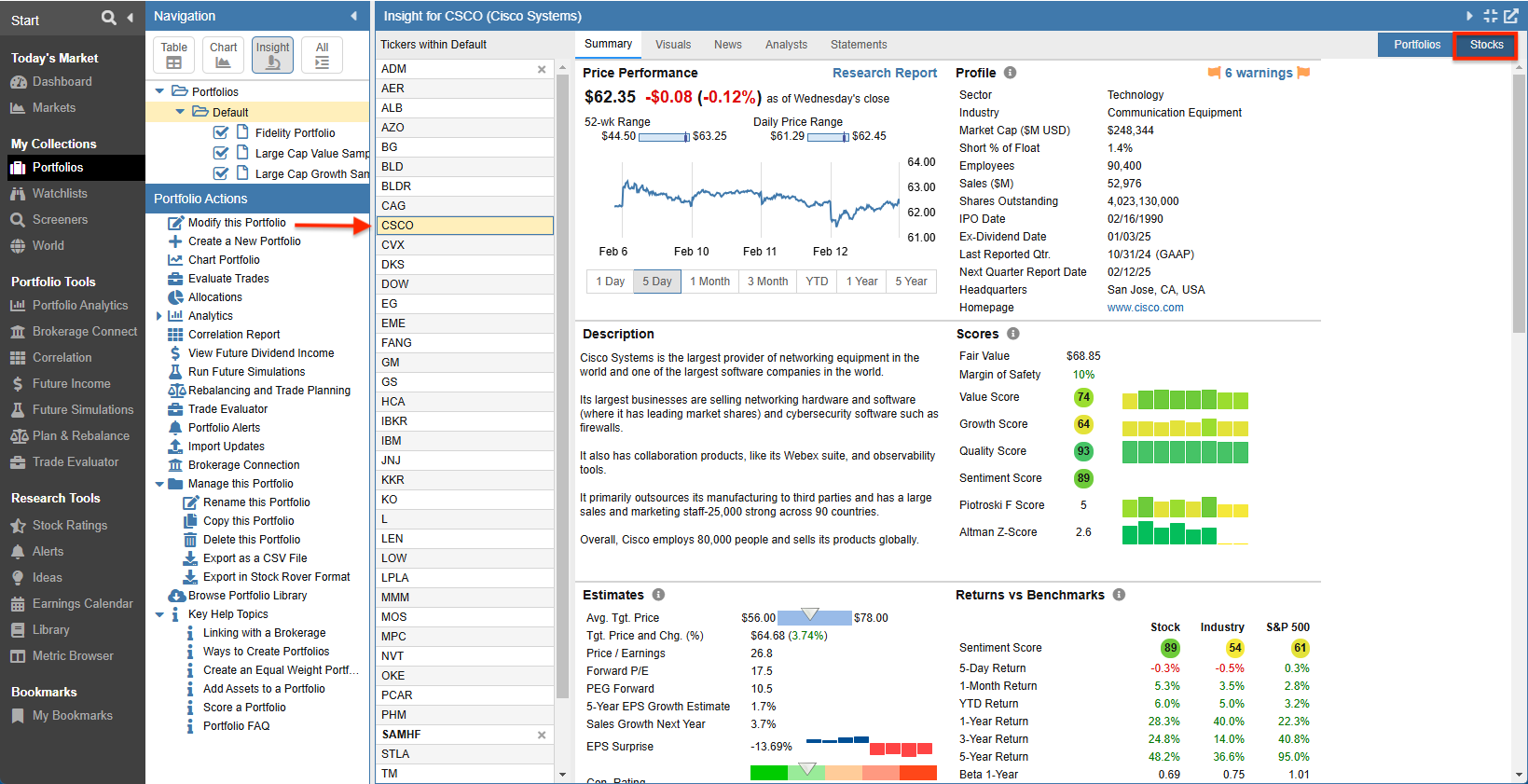This screenshot has height=784, width=1528.
Task: Open Dashboard in the sidebar
Action: [x=62, y=82]
